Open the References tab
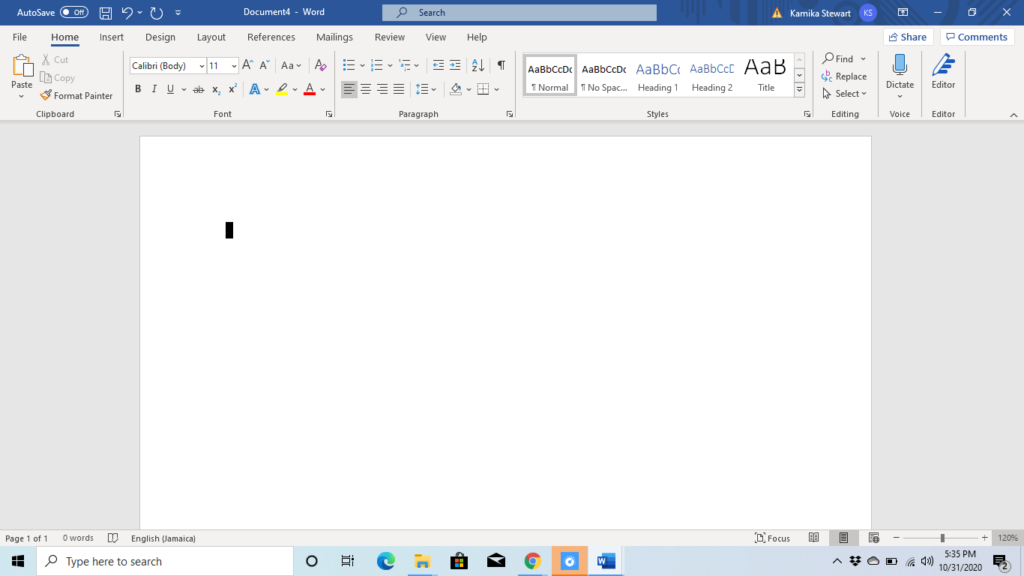 pyautogui.click(x=271, y=37)
